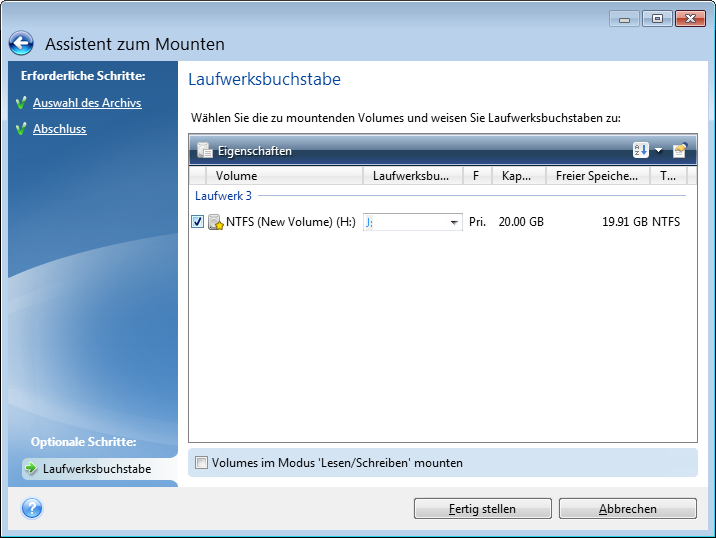Click the F column header
Image resolution: width=716 pixels, height=538 pixels.
(477, 176)
